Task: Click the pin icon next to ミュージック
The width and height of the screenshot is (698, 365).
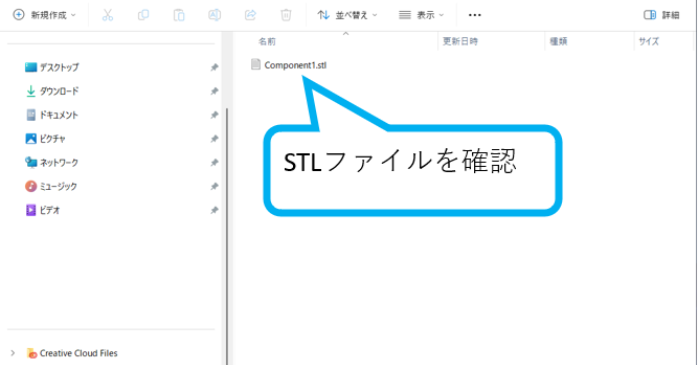Action: coord(214,186)
